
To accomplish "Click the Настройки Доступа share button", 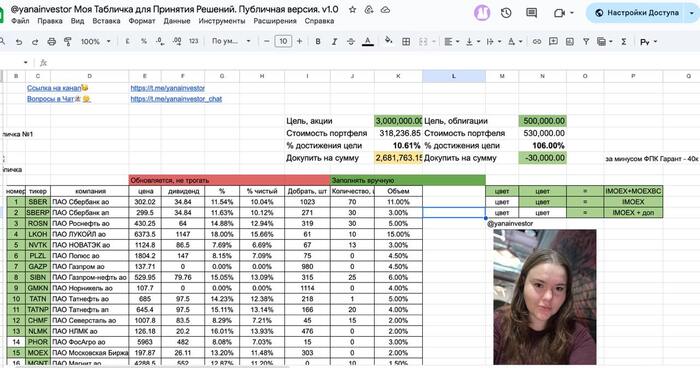I will (x=637, y=13).
